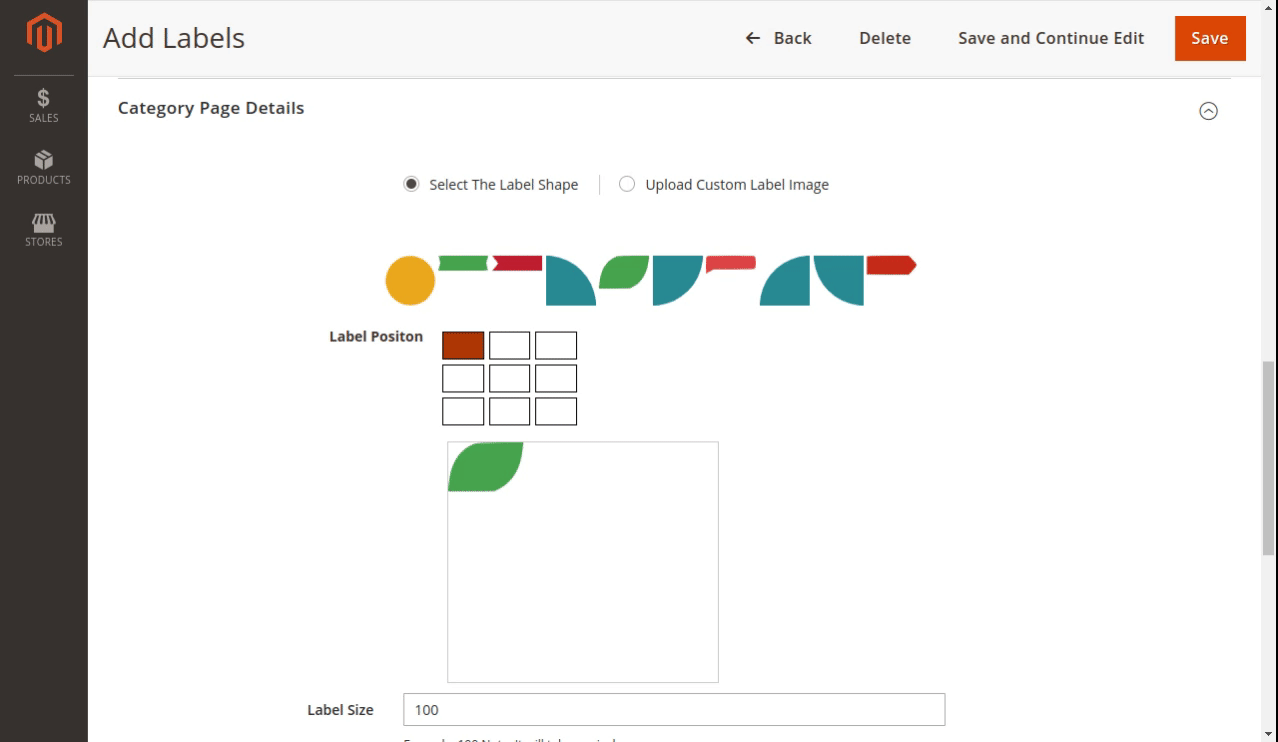Open the Sales menu

click(x=44, y=105)
